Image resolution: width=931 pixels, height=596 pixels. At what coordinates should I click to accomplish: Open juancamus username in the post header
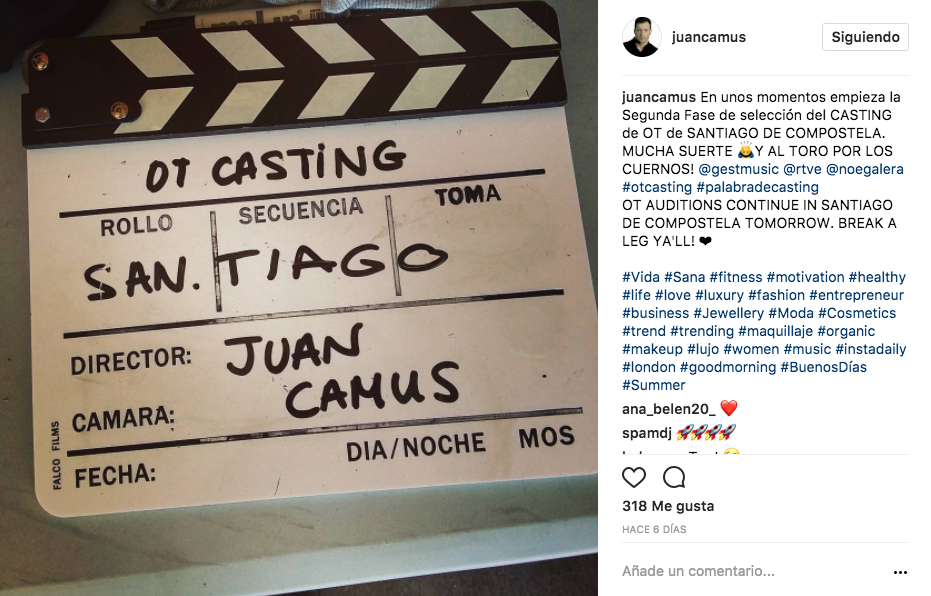click(708, 37)
